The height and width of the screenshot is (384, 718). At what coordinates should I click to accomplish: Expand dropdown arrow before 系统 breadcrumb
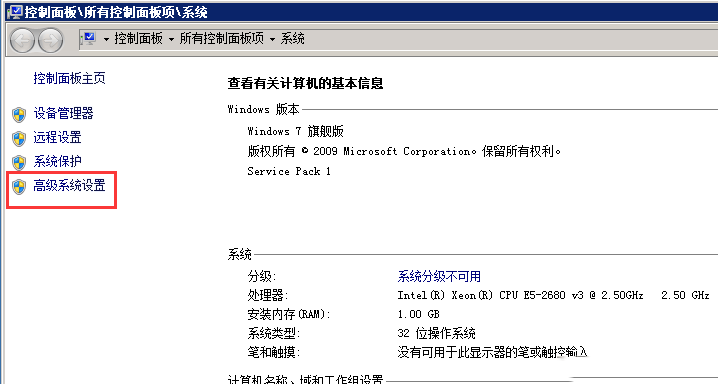272,39
